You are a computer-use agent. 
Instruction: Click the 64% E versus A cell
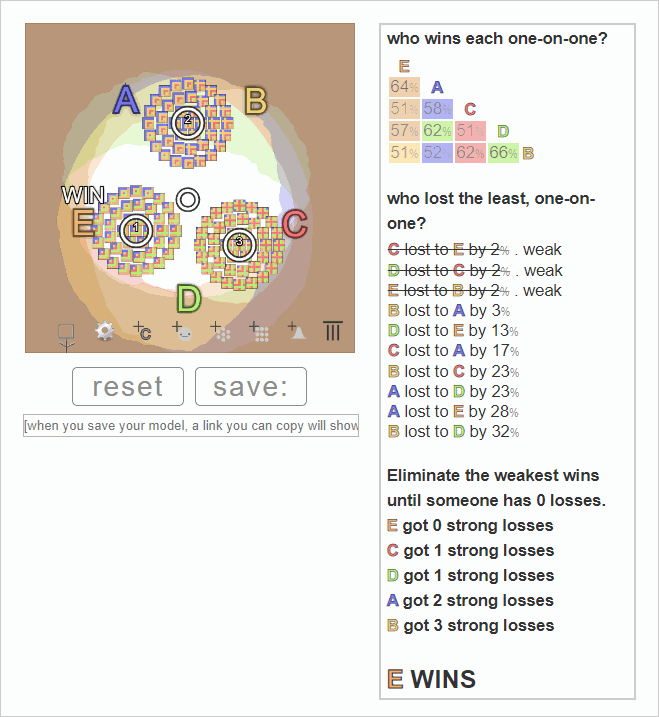click(404, 86)
